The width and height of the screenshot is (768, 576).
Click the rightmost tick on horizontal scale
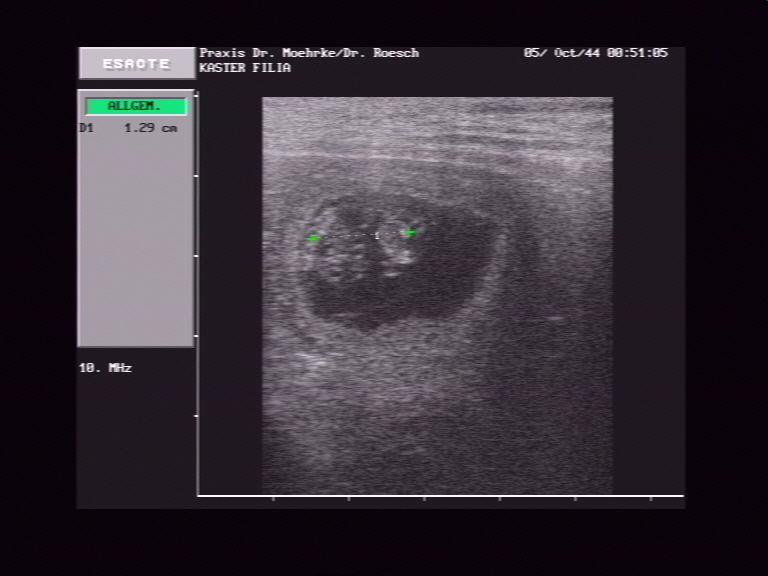(651, 496)
